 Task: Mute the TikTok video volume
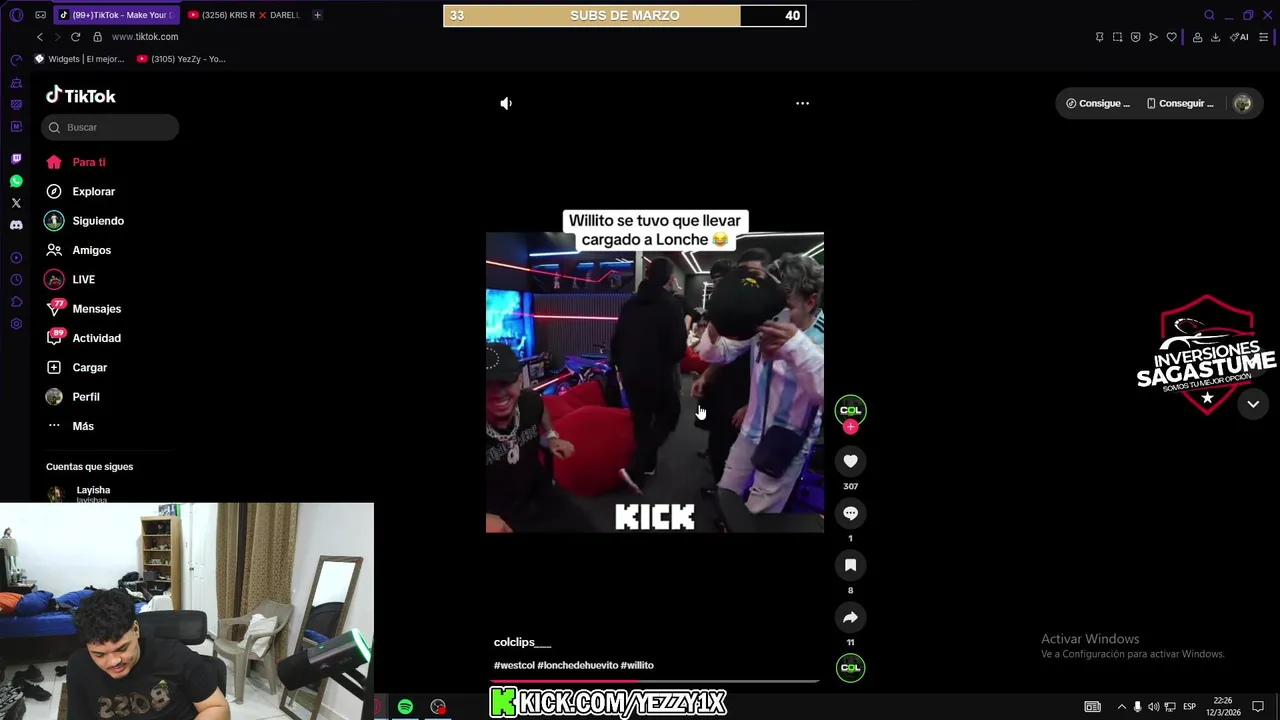point(506,103)
